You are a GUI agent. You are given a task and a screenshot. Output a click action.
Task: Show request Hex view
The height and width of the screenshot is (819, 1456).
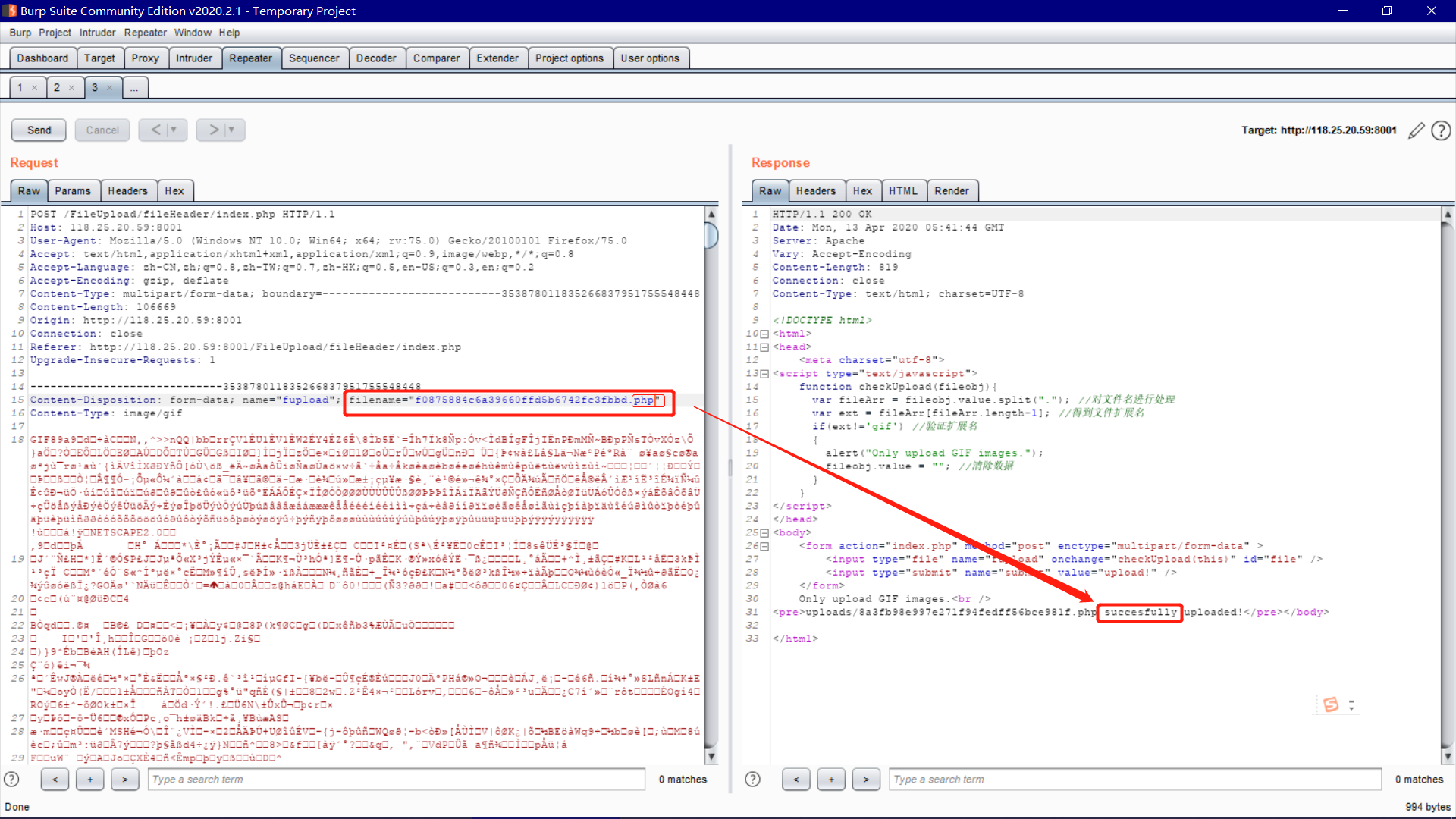174,191
